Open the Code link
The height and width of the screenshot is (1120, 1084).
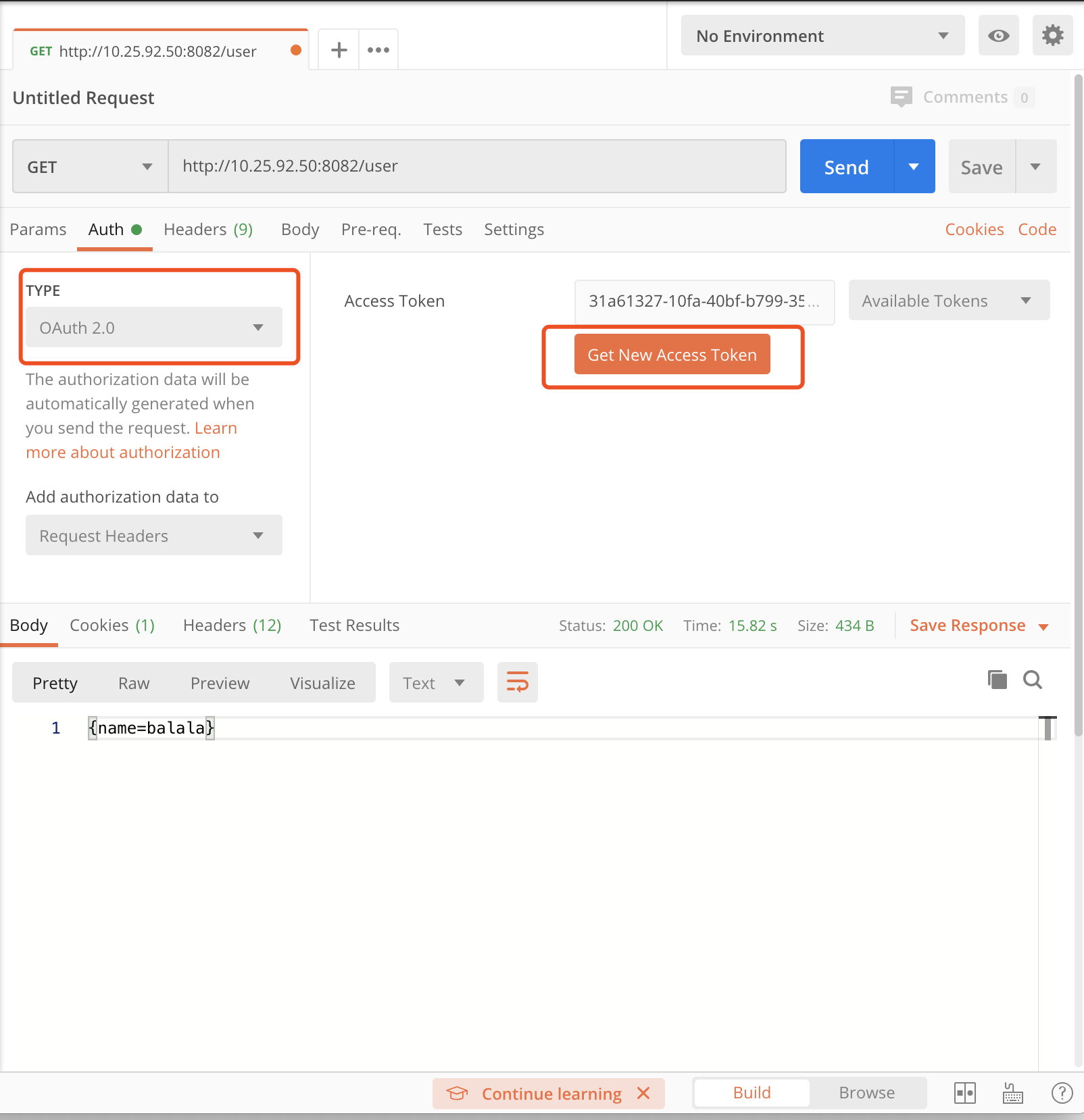1037,230
